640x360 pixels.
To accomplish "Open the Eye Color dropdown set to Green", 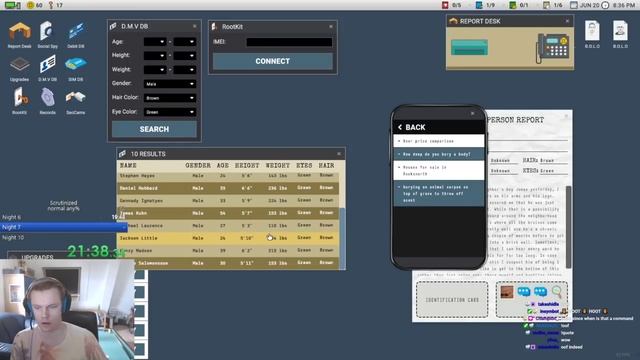I will pyautogui.click(x=170, y=112).
